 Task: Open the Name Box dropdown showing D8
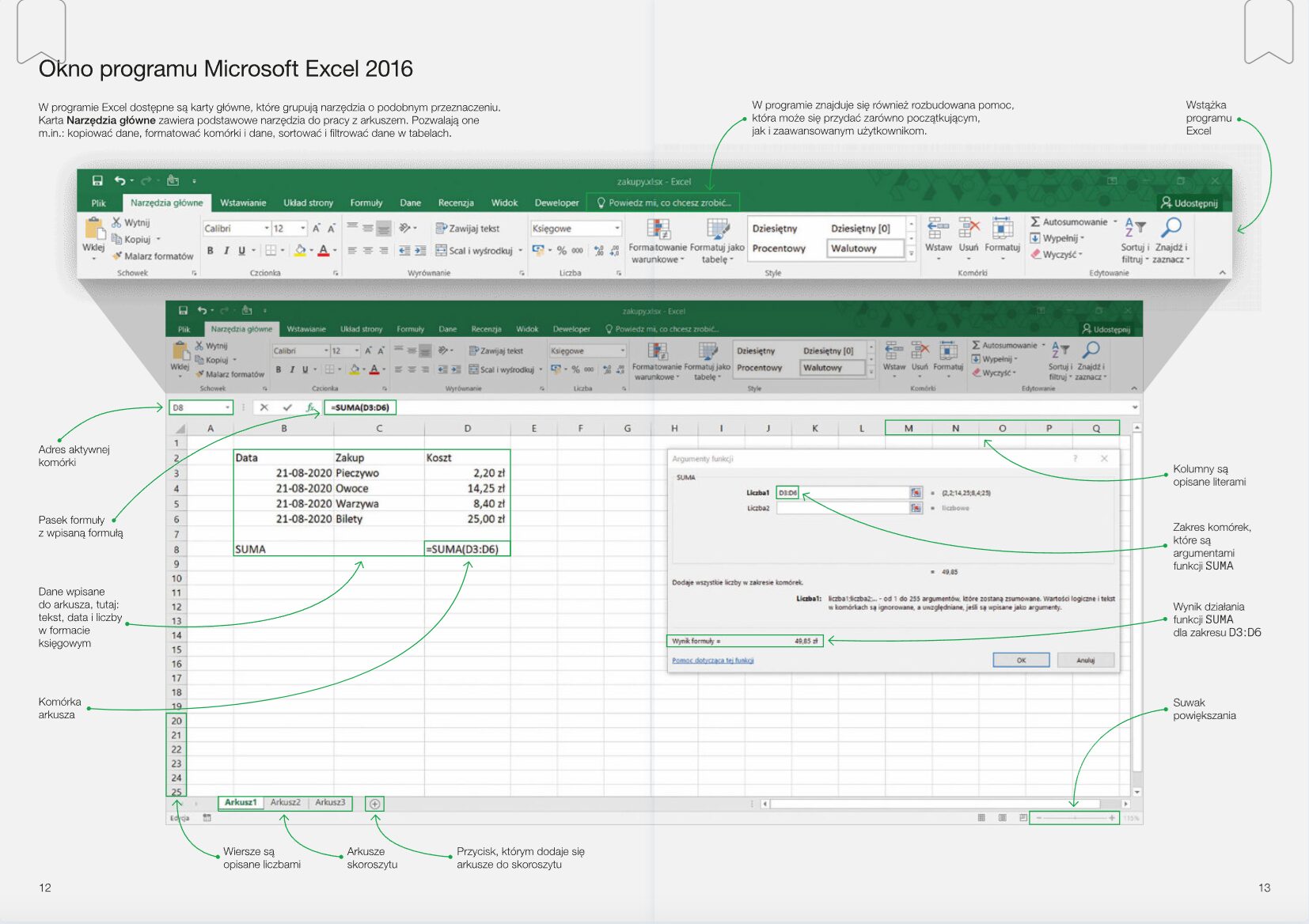(228, 407)
